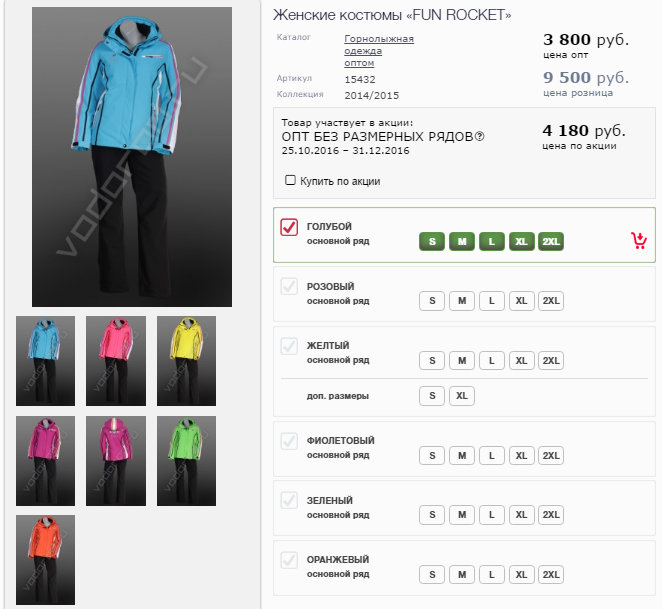662x609 pixels.
Task: Uncheck the ГОЛУБОЙ color checkbox
Action: coord(289,227)
